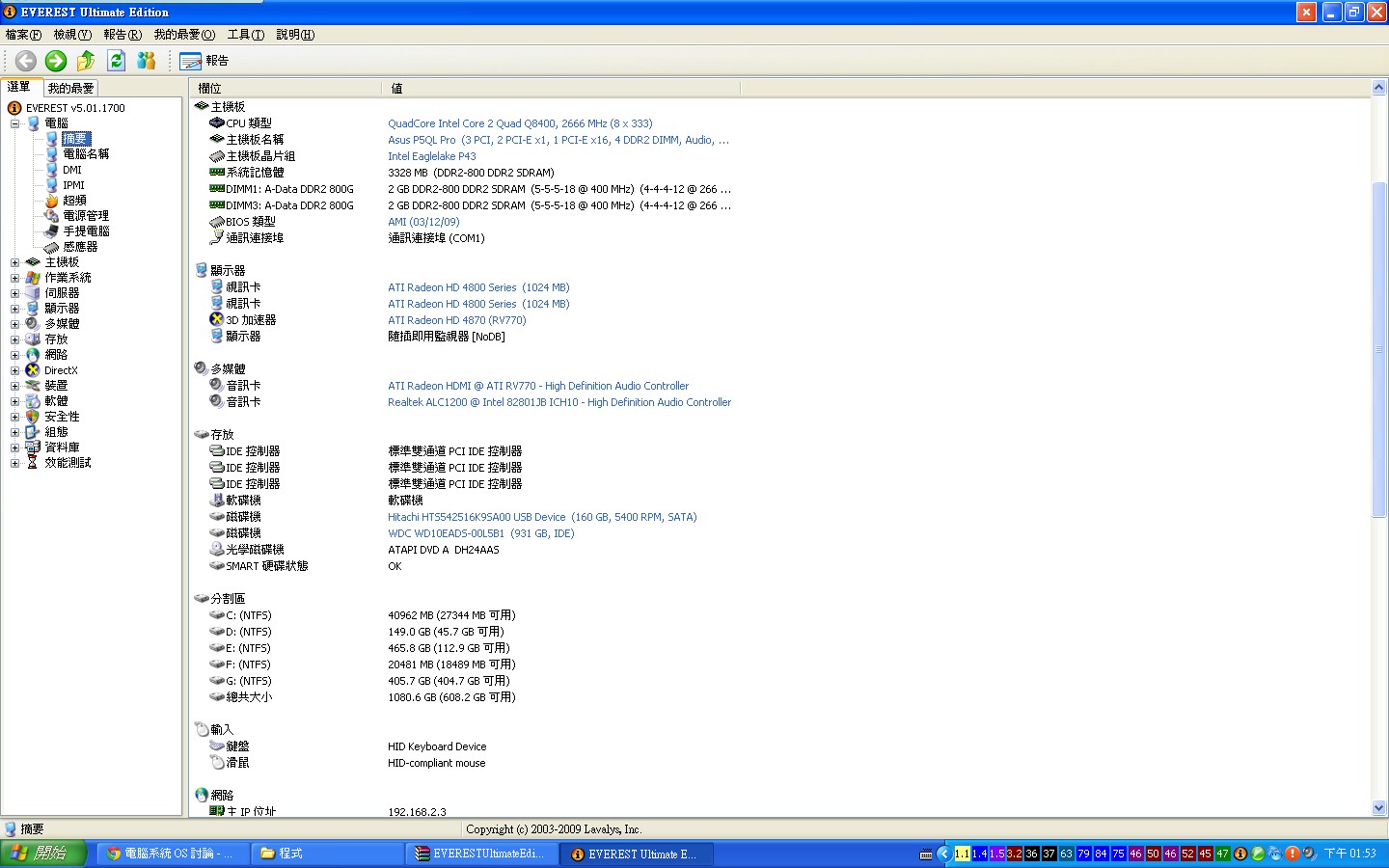Click the vertical scrollbar down arrow
The height and width of the screenshot is (868, 1389).
click(1378, 807)
